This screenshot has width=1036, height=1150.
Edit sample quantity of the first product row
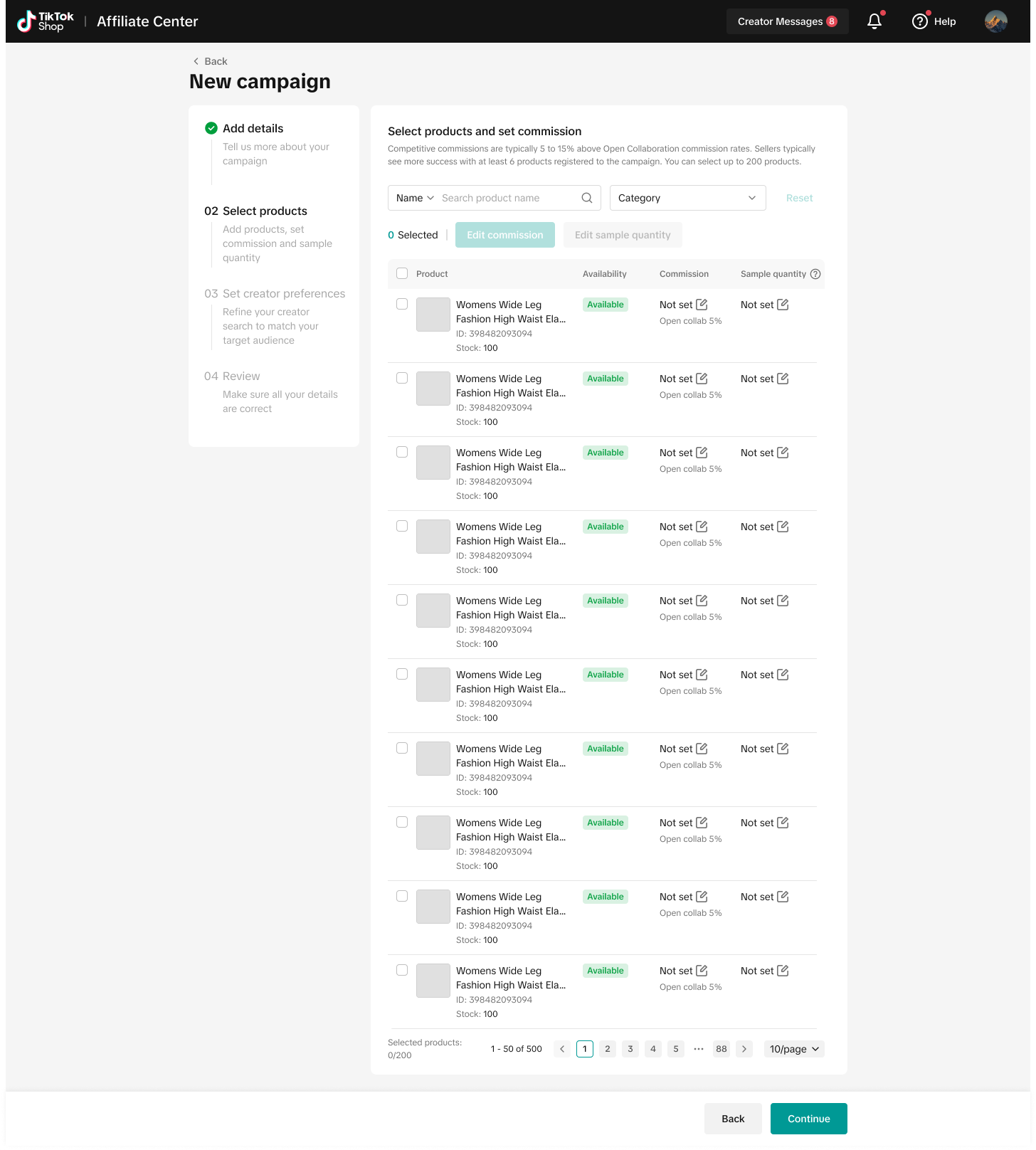click(783, 305)
